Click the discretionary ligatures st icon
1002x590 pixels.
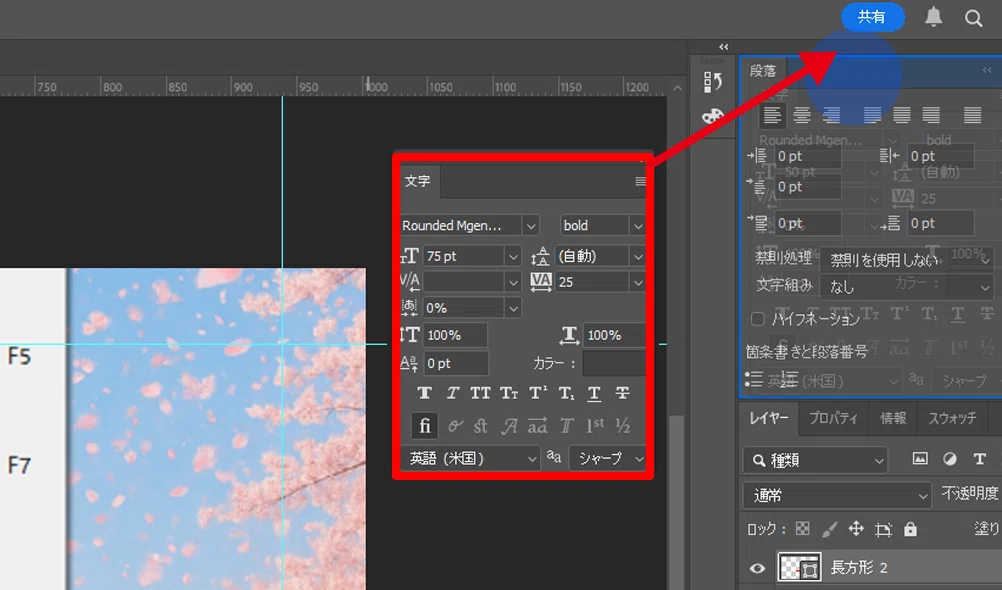[x=481, y=426]
